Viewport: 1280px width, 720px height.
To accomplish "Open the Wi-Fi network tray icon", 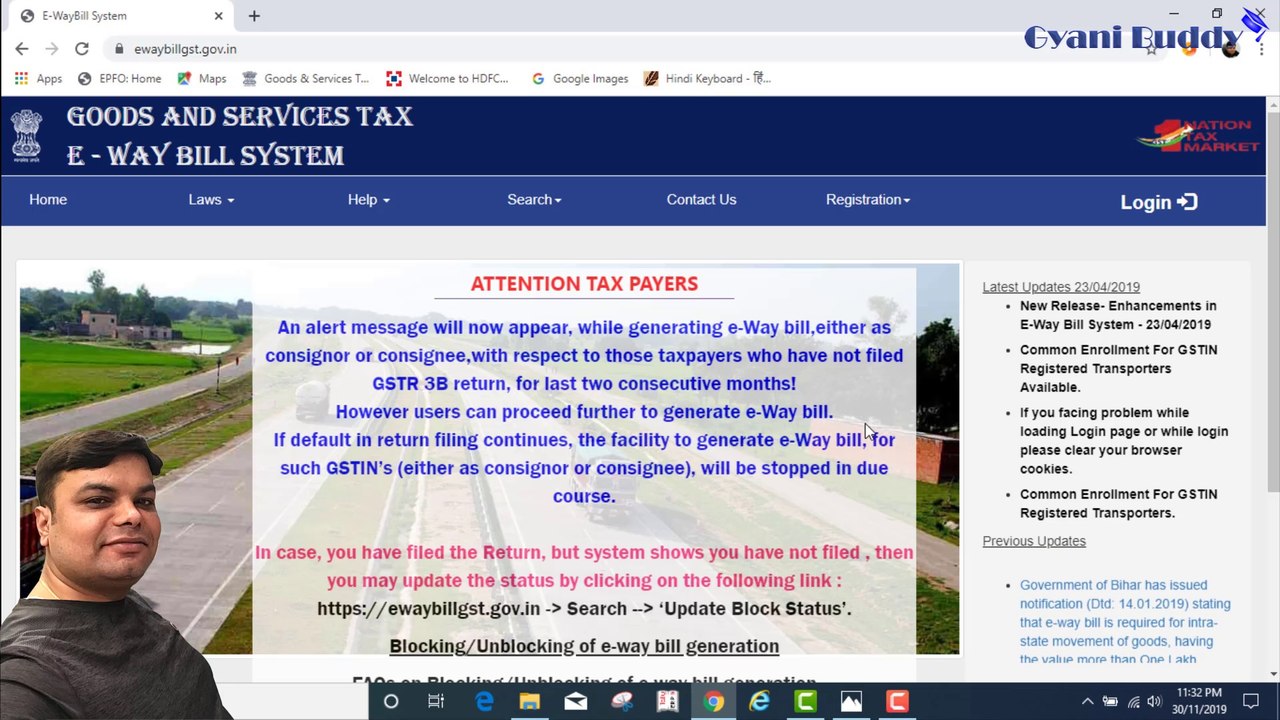I will click(x=1133, y=702).
